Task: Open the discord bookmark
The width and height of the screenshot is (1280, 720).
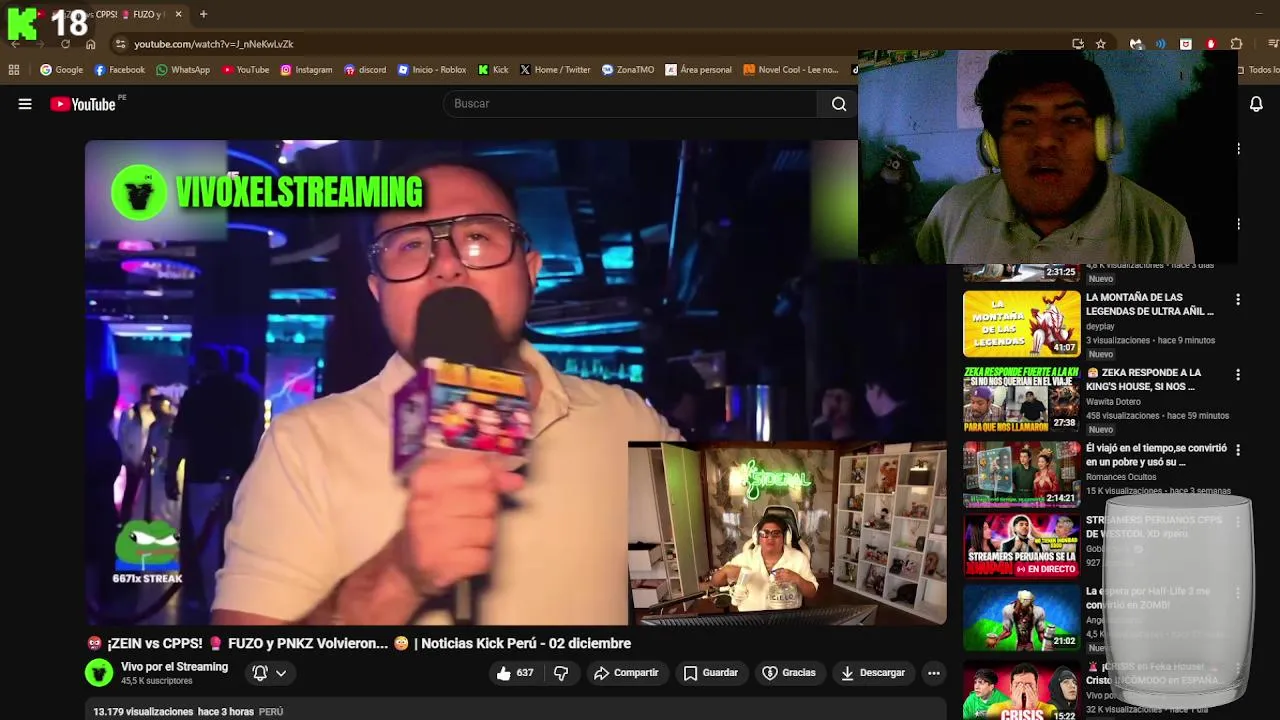Action: (364, 70)
